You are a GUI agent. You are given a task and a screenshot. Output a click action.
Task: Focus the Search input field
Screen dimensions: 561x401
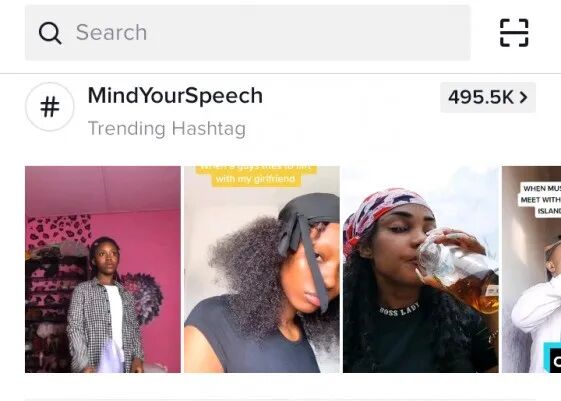point(248,33)
